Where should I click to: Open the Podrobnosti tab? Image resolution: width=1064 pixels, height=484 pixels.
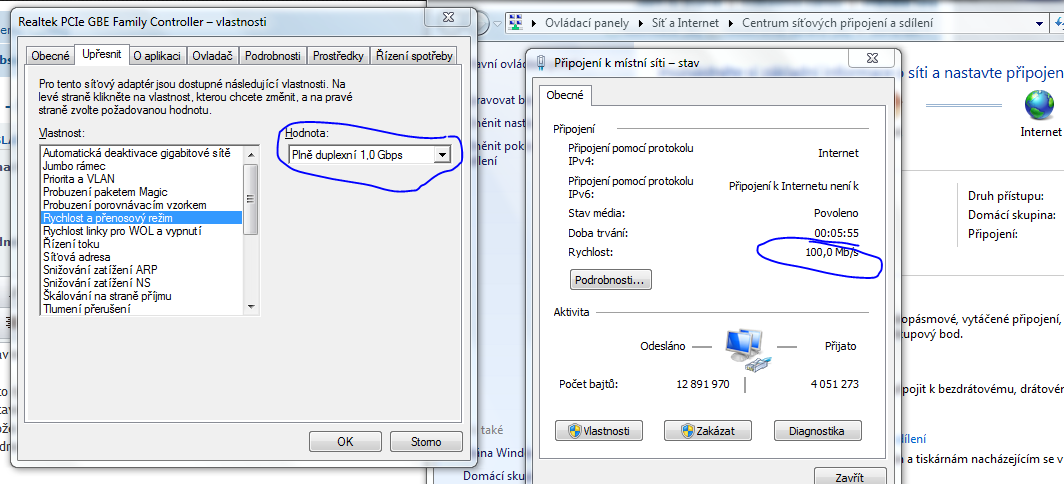273,56
